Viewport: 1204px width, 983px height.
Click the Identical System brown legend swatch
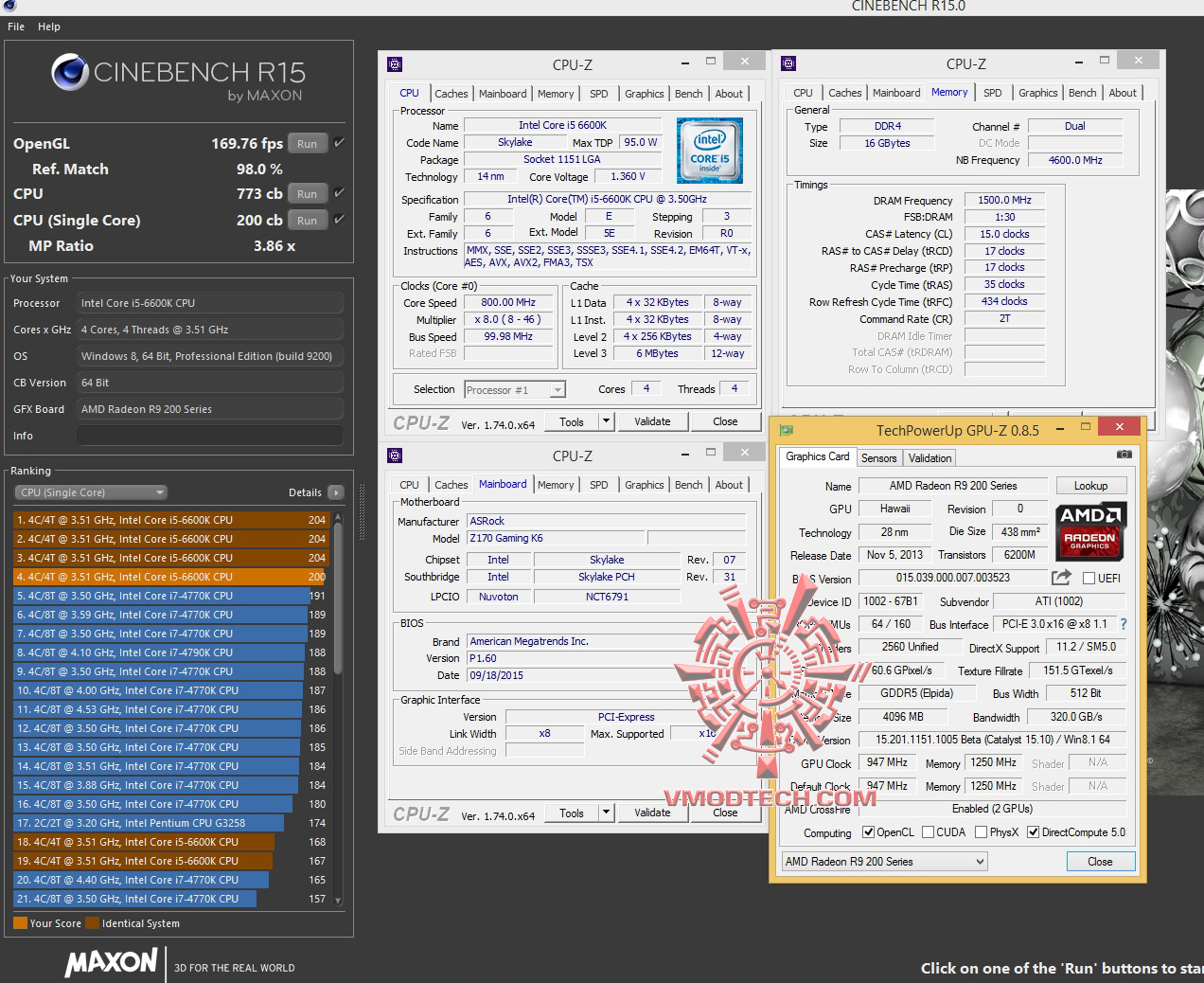coord(92,923)
